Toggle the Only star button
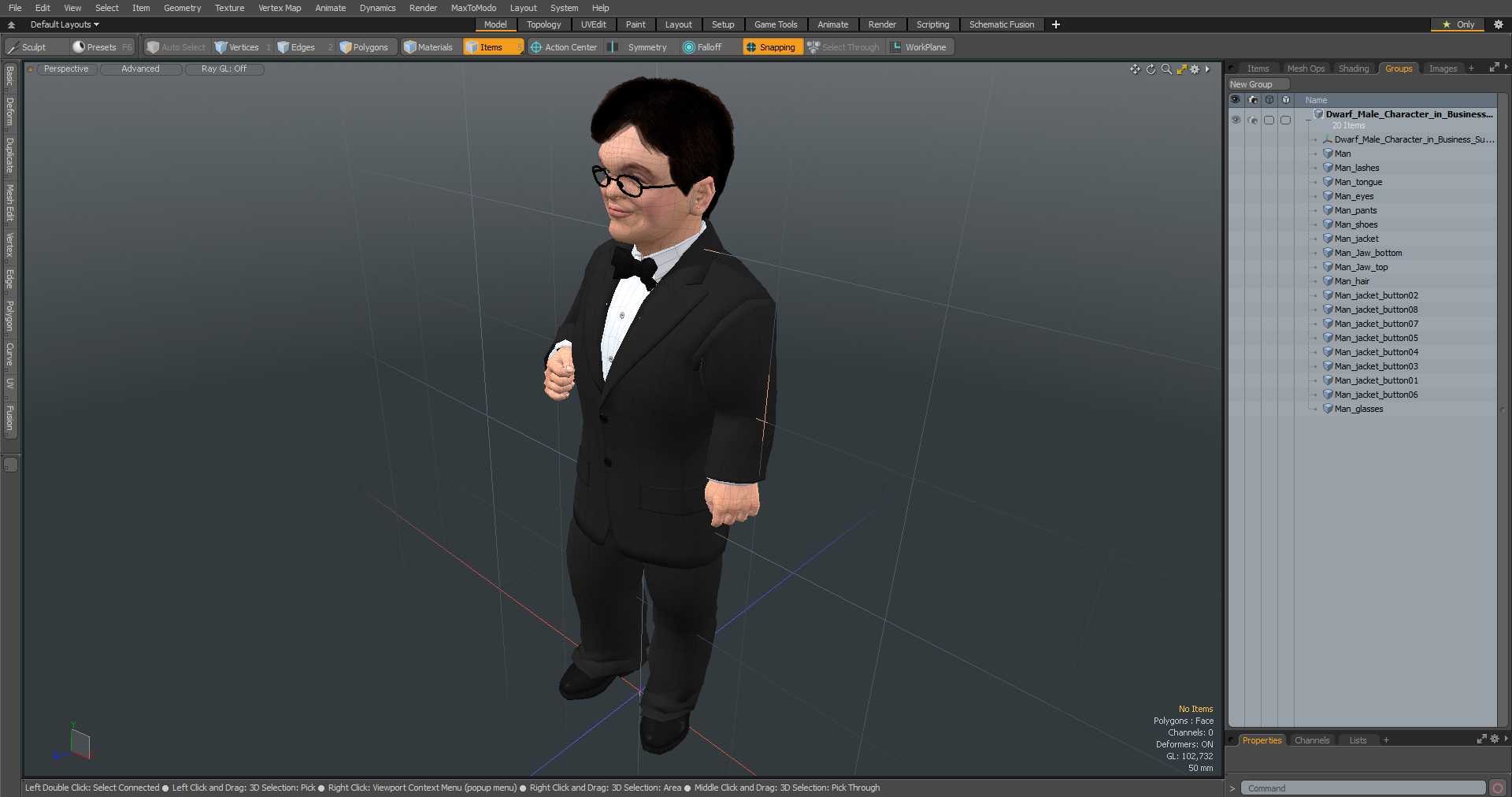Viewport: 1512px width, 797px height. (1458, 24)
